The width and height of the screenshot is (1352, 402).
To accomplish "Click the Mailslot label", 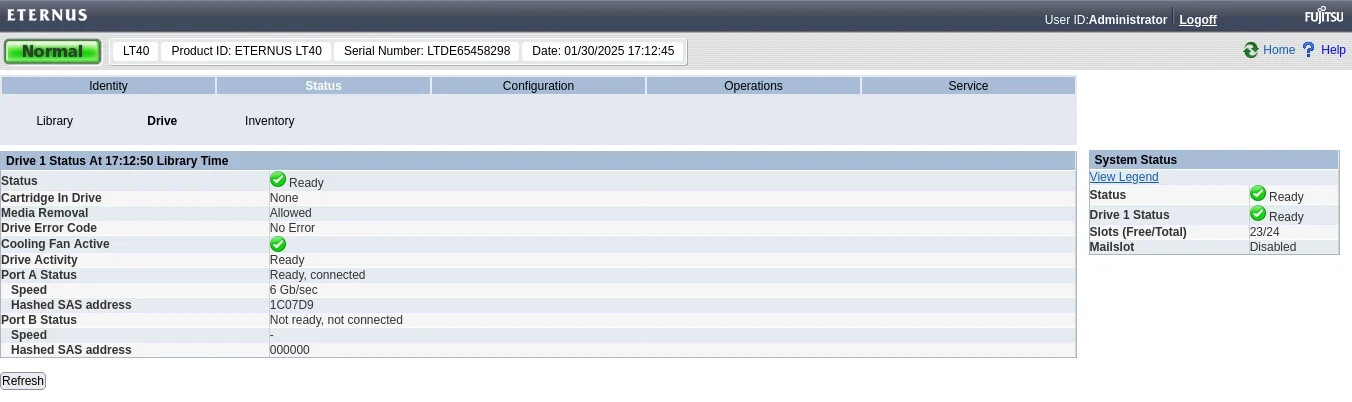I will (x=1112, y=247).
